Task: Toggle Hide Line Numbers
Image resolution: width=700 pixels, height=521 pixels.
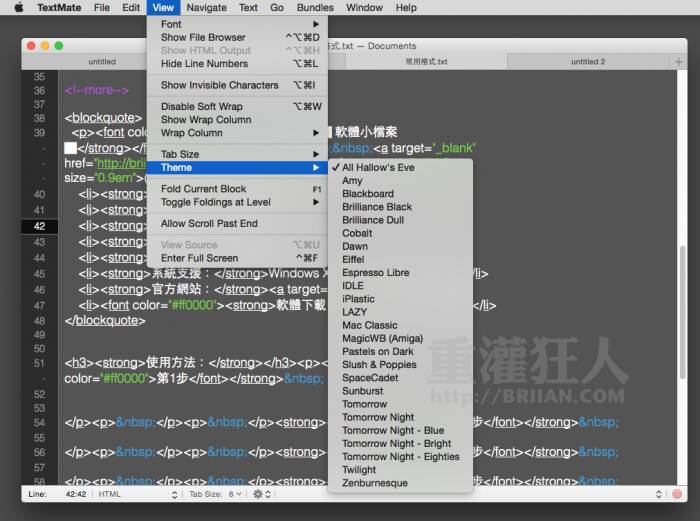Action: tap(237, 64)
